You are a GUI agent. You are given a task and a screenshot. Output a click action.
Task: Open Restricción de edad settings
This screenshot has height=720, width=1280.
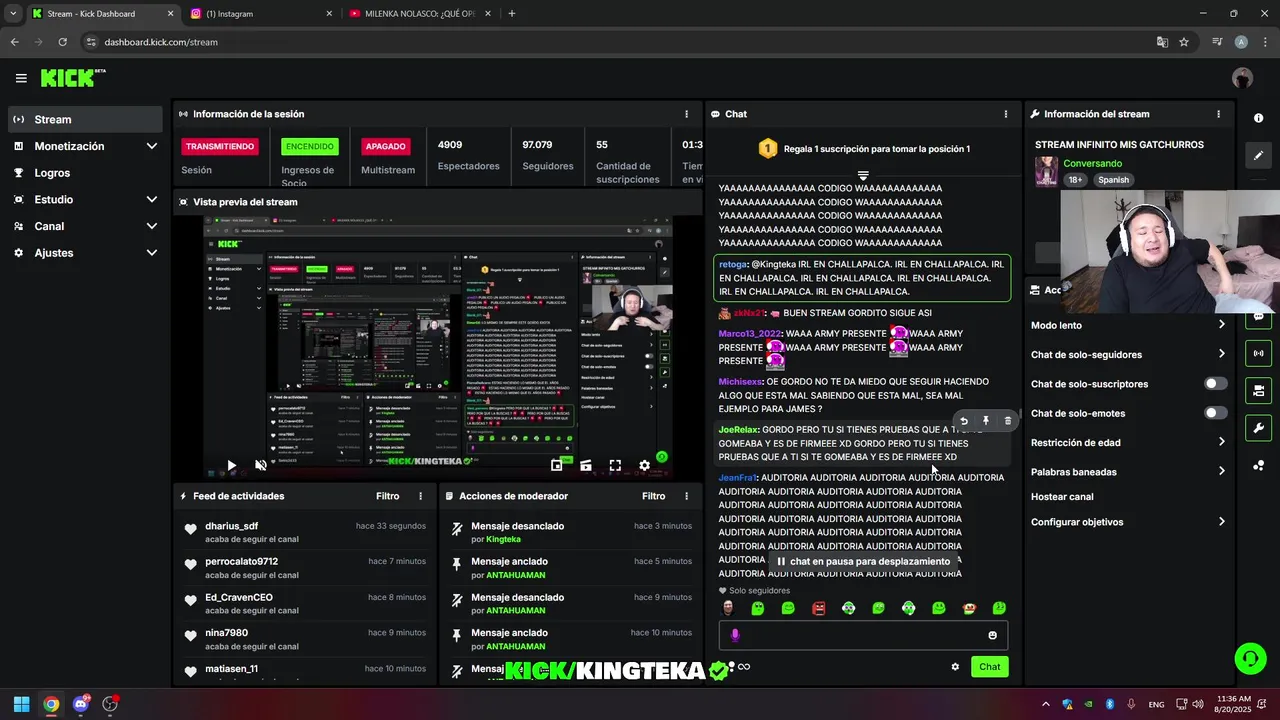click(1128, 442)
